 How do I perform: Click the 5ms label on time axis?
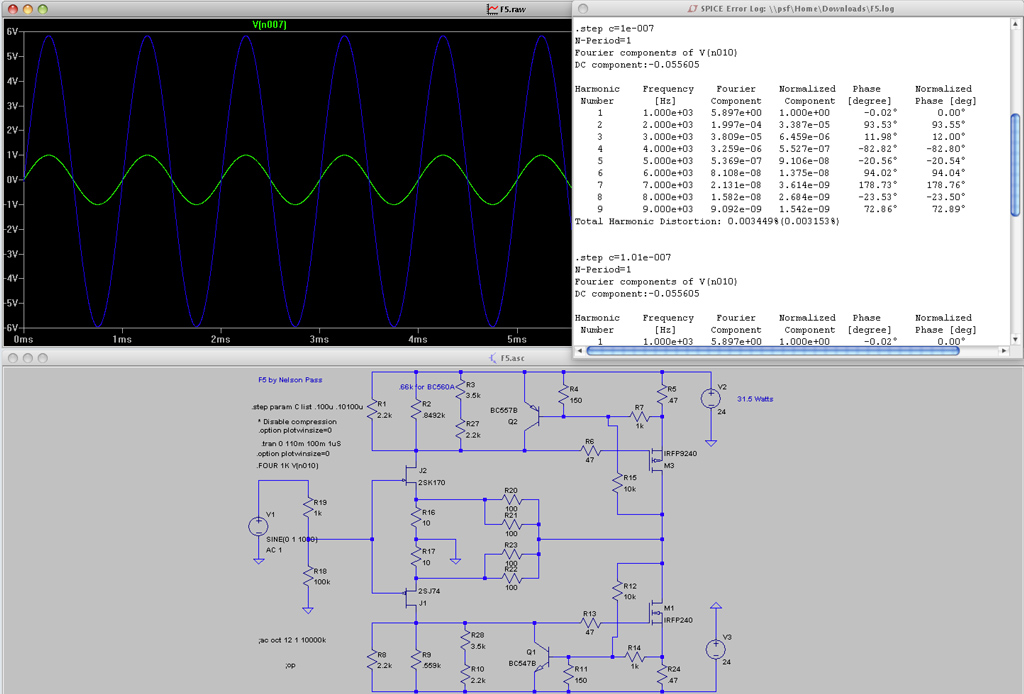(x=517, y=339)
